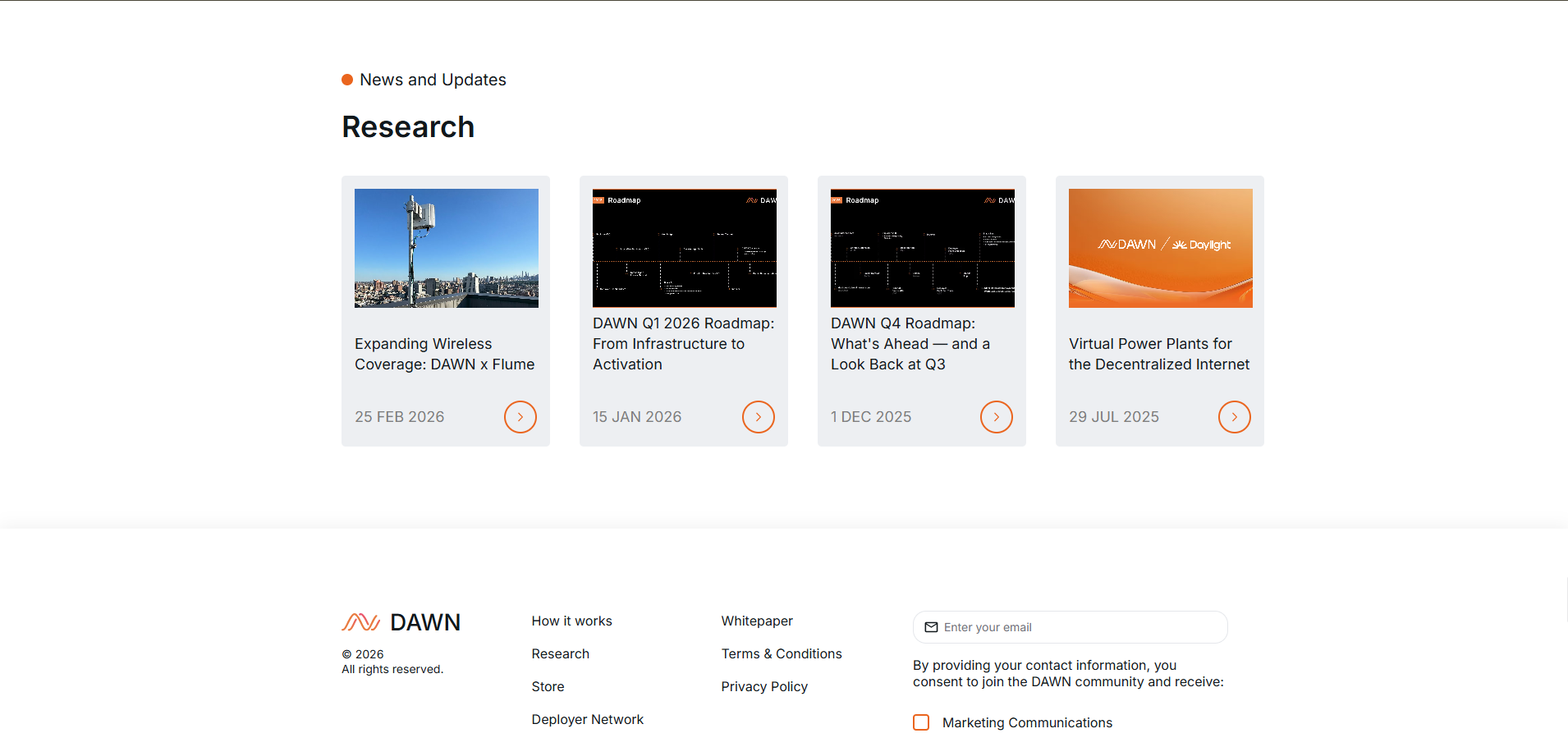
Task: Click the Enter your email field
Action: coord(1071,627)
